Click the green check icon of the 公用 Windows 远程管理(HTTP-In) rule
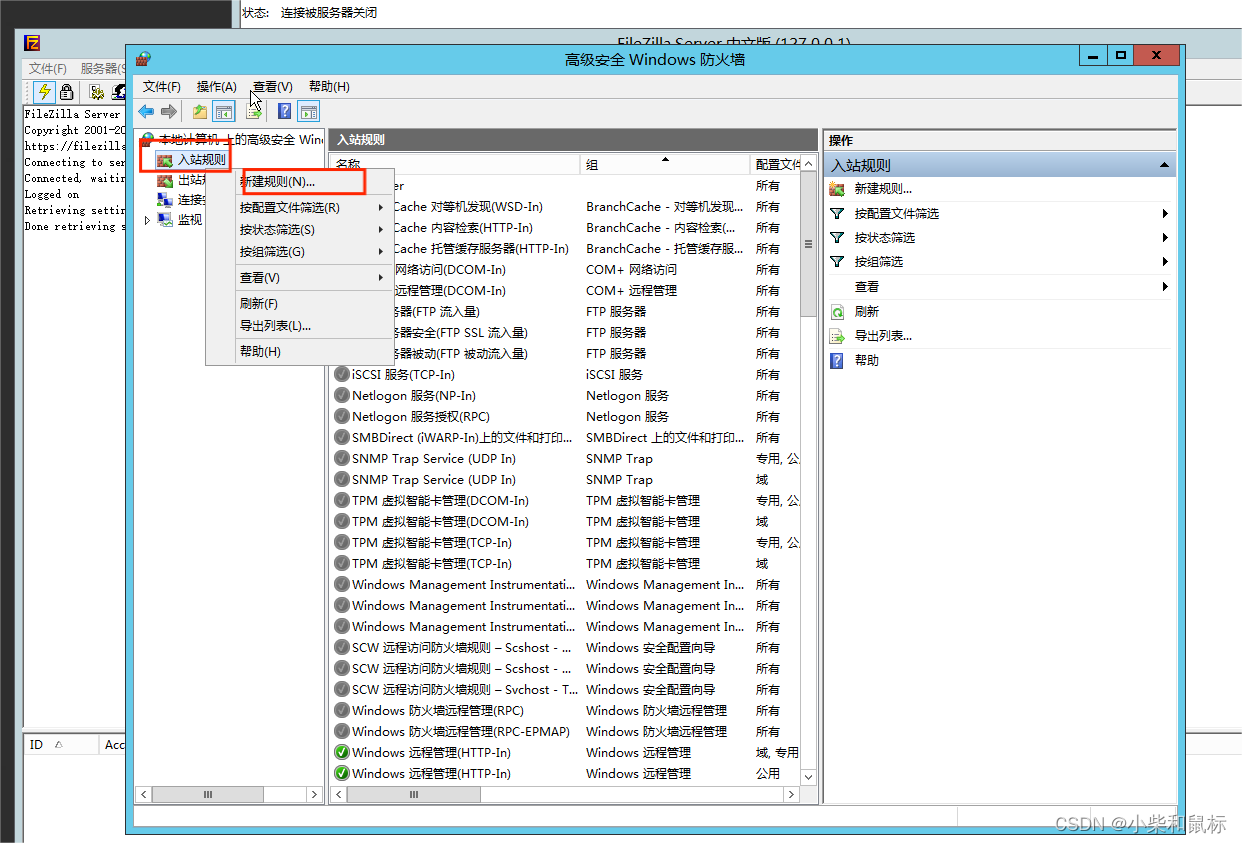1242x843 pixels. (342, 774)
